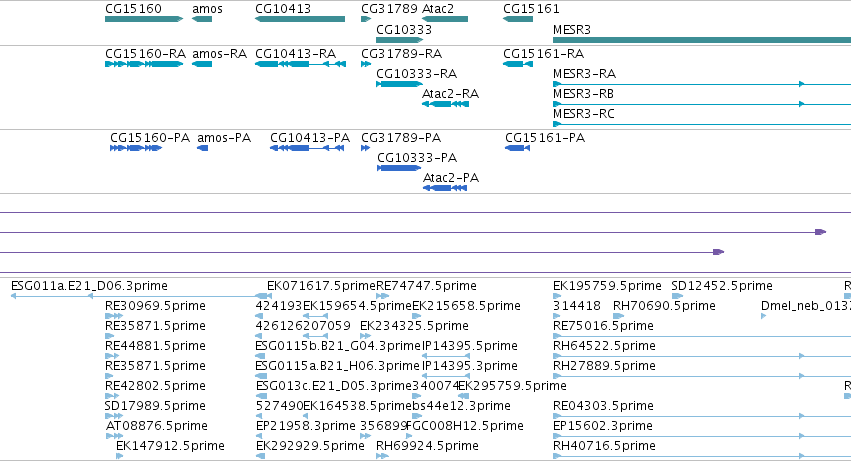851x461 pixels.
Task: Select the MESR3-RA transcript label
Action: point(584,74)
